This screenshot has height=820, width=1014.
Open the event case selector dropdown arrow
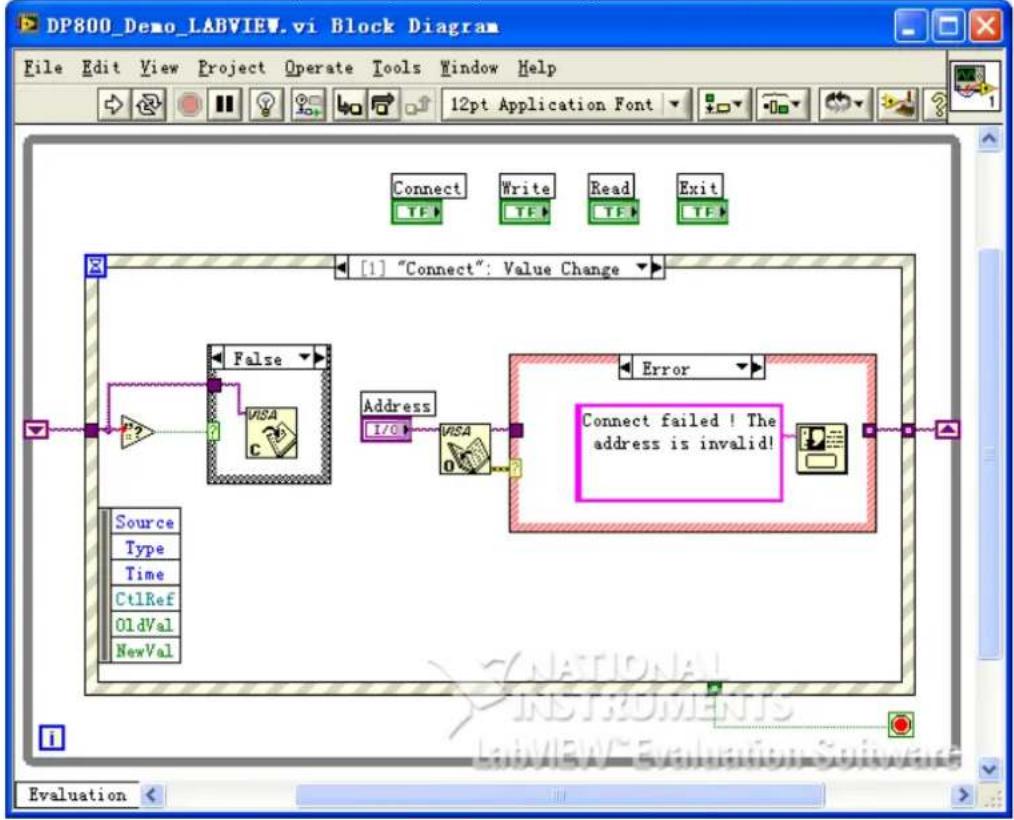642,267
